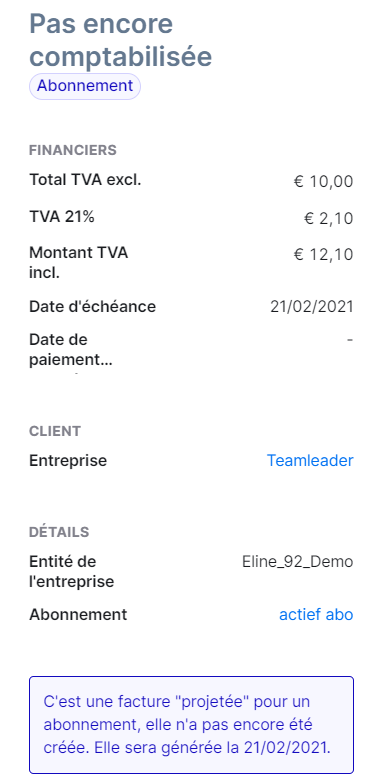
Task: Select the Montant TVA incl. label
Action: (x=79, y=262)
